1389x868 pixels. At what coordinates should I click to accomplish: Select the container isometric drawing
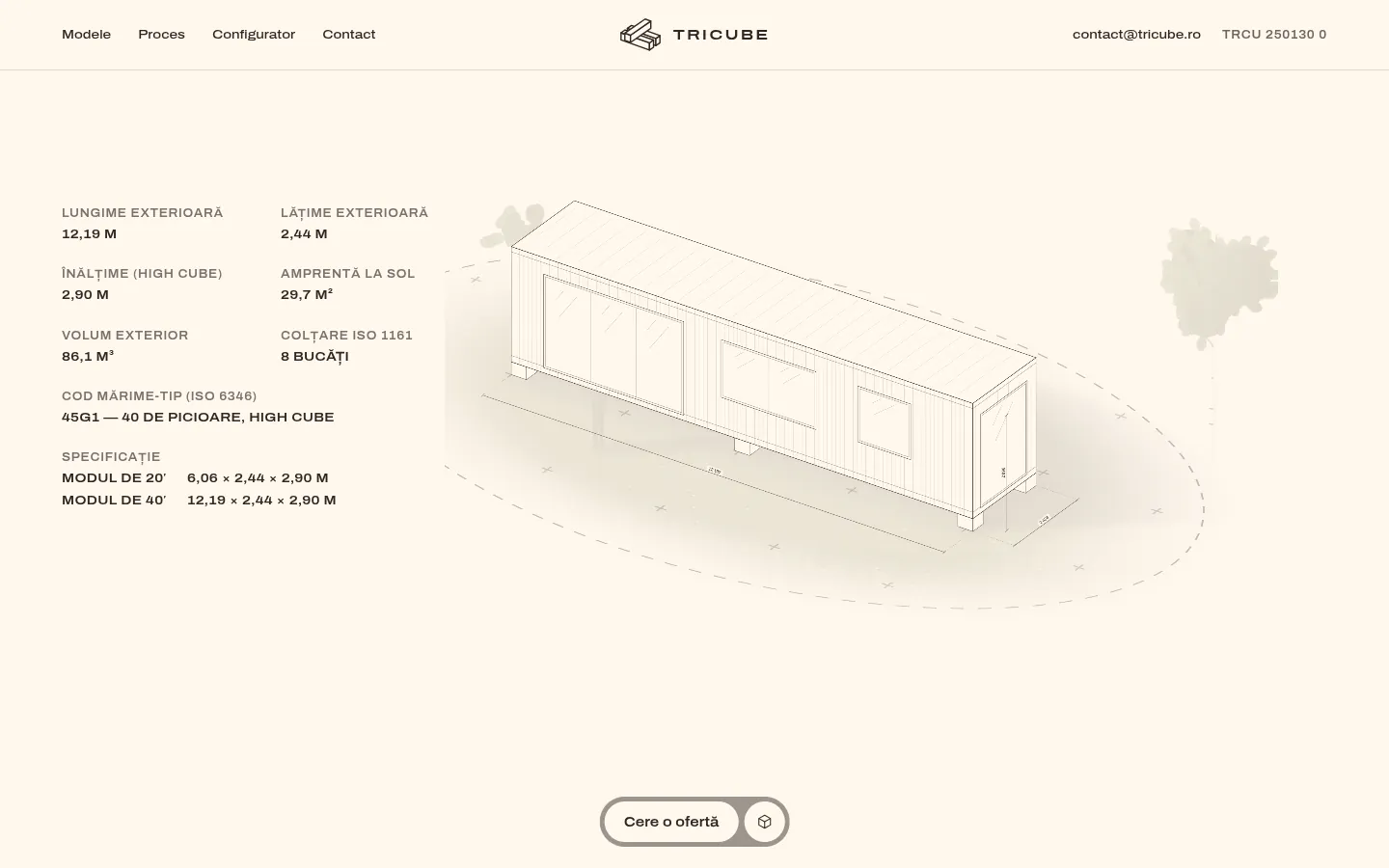tap(775, 366)
